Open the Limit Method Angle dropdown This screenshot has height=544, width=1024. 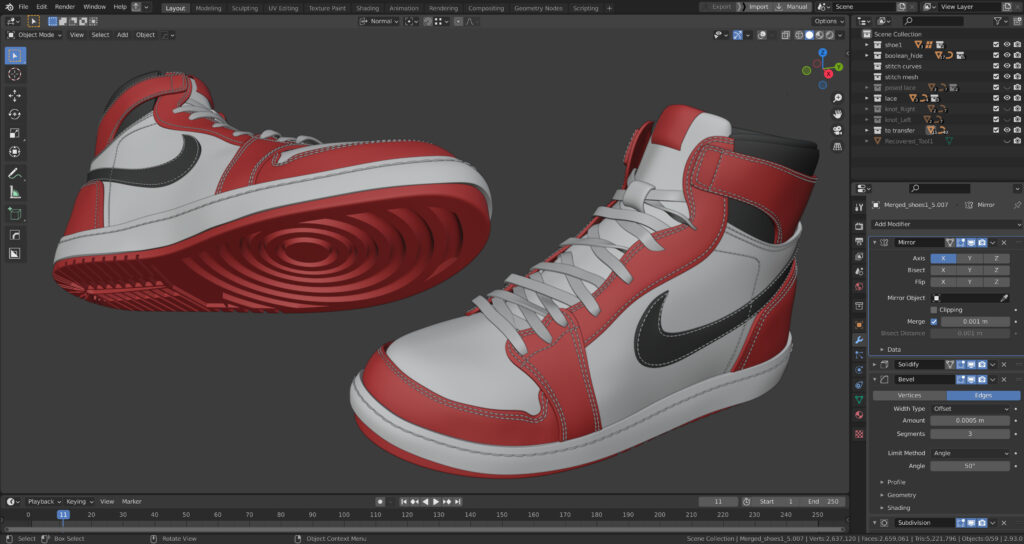tap(970, 453)
